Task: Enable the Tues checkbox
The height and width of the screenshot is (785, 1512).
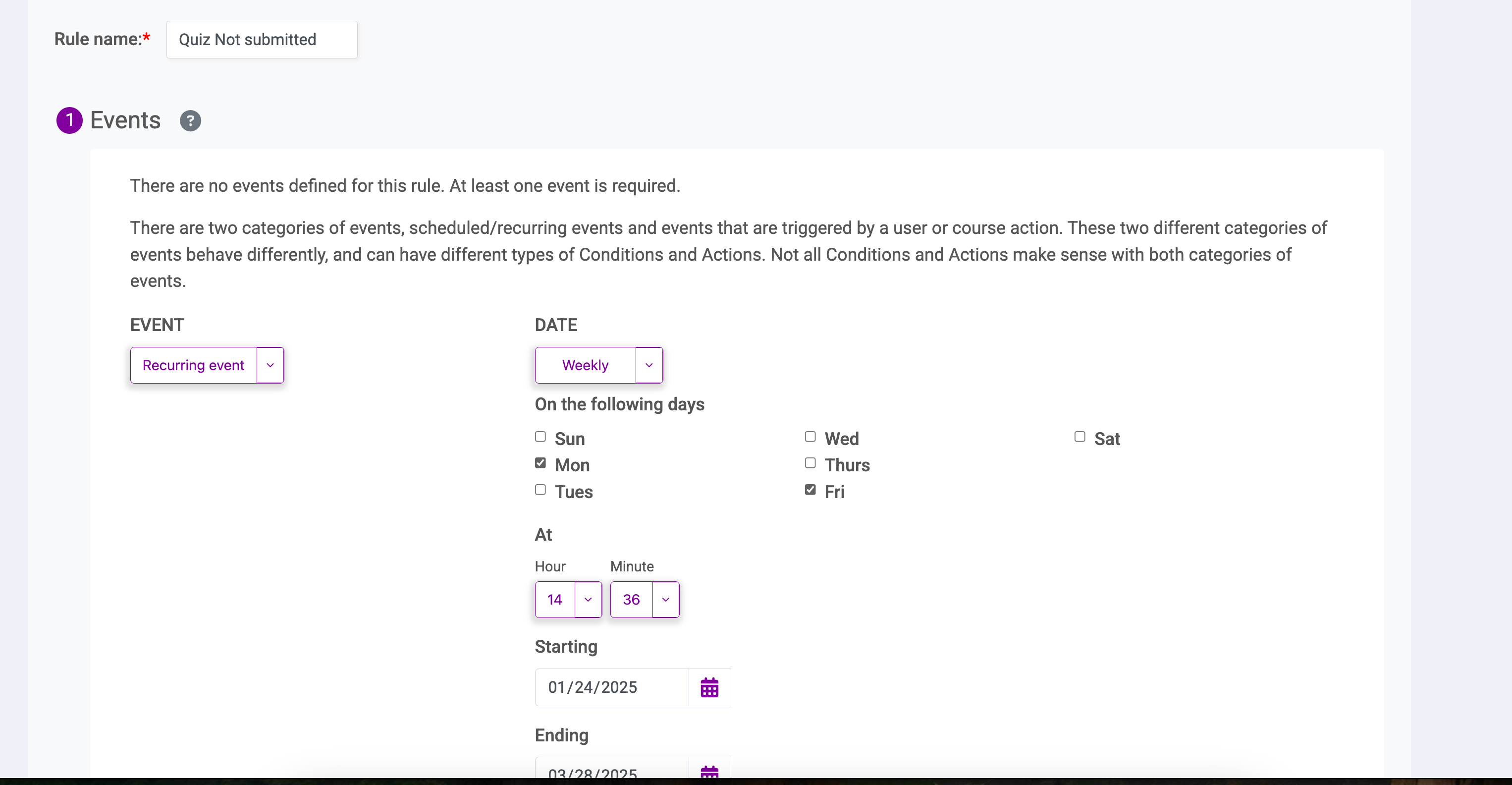Action: 540,490
